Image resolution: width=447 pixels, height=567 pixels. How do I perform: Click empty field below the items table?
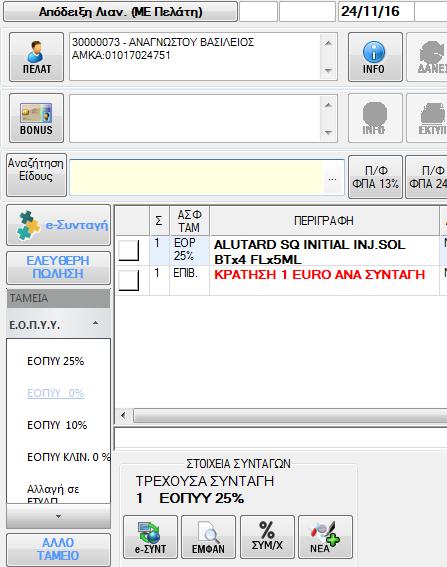click(281, 438)
